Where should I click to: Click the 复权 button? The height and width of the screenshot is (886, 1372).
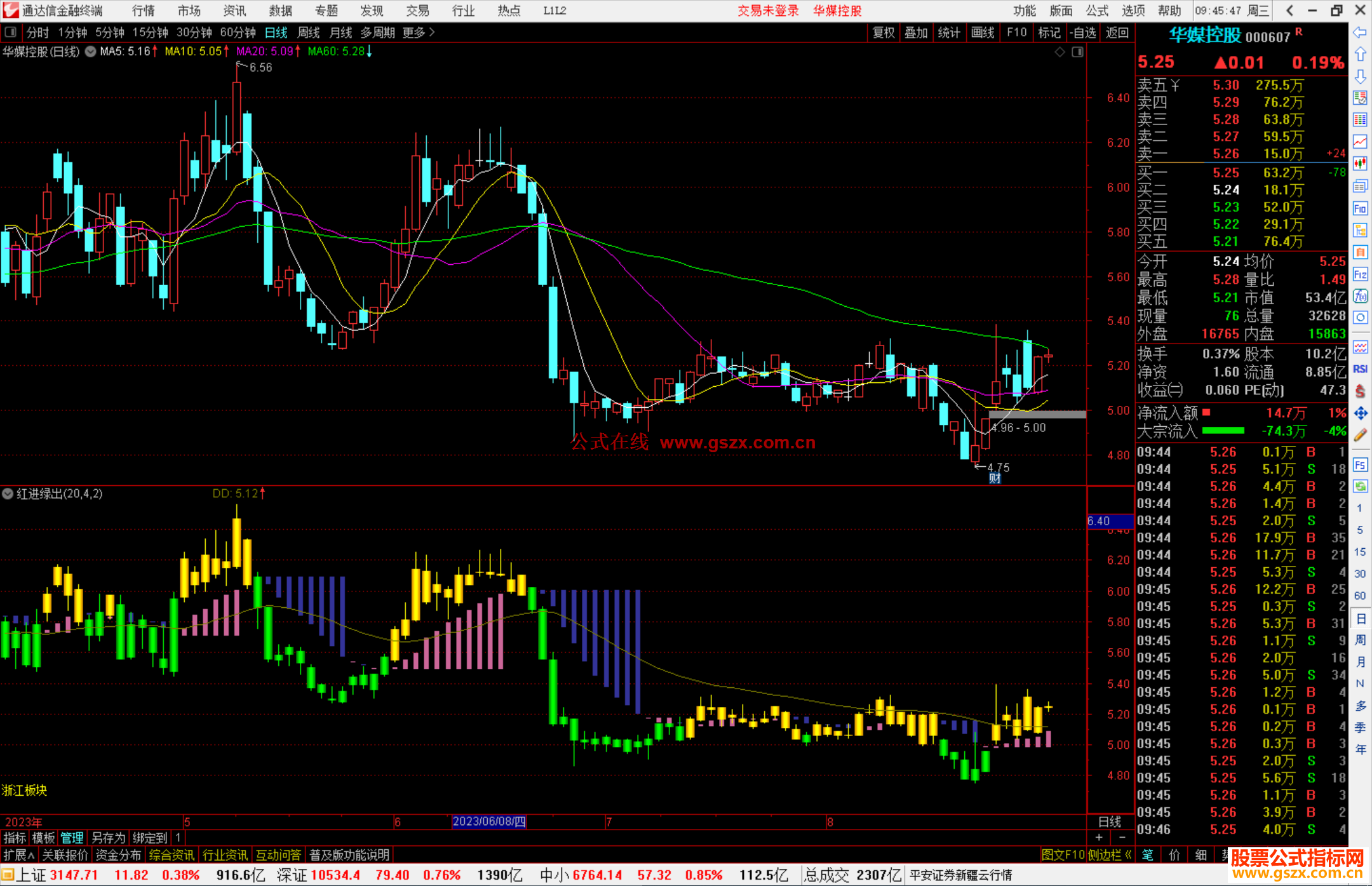[x=884, y=32]
